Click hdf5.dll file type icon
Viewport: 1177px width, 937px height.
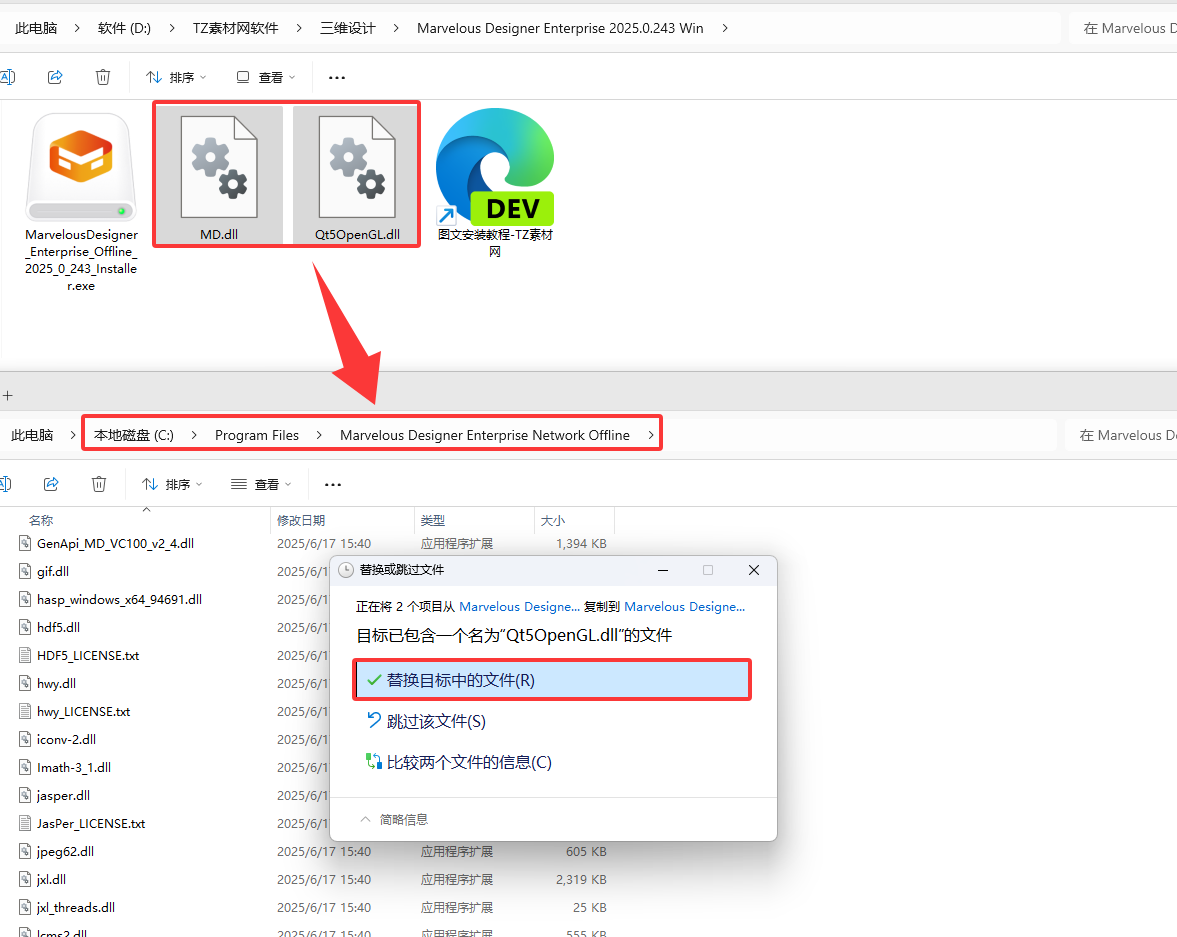coord(25,627)
